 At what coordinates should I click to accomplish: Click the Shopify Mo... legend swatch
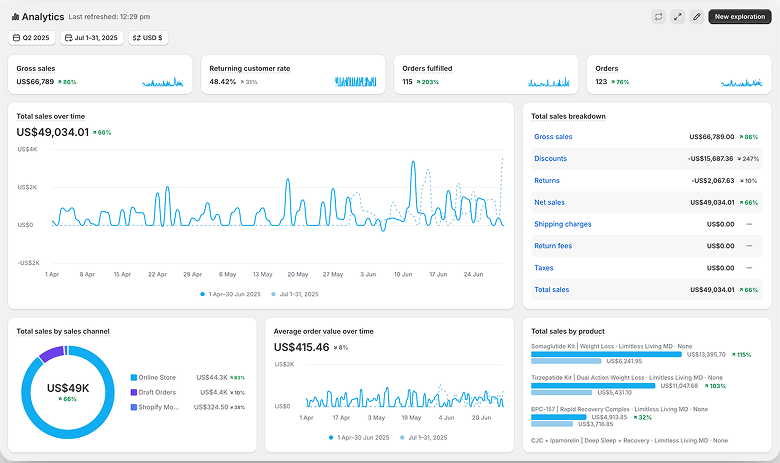[134, 407]
